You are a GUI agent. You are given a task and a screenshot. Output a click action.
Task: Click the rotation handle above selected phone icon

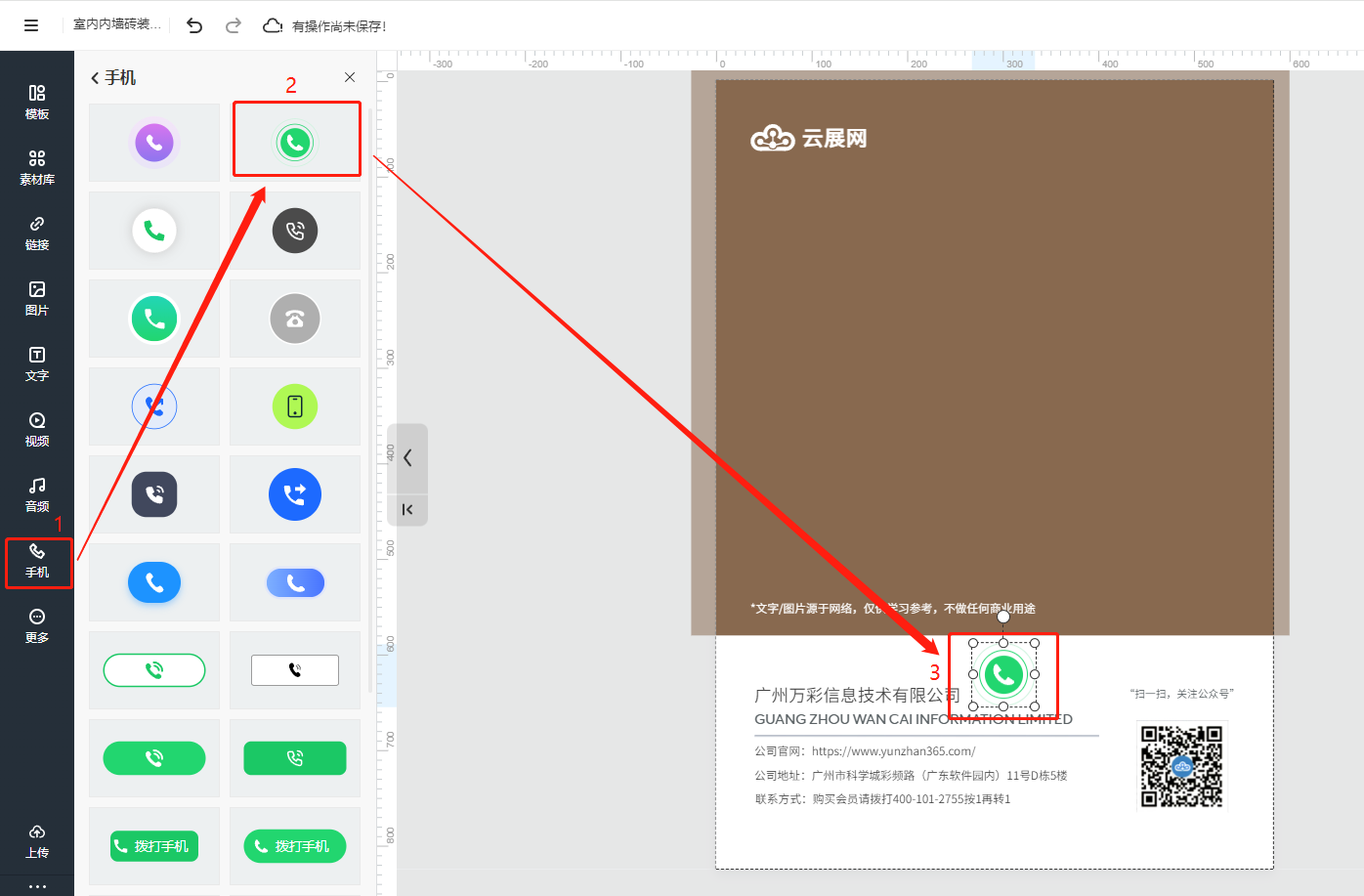click(1003, 617)
